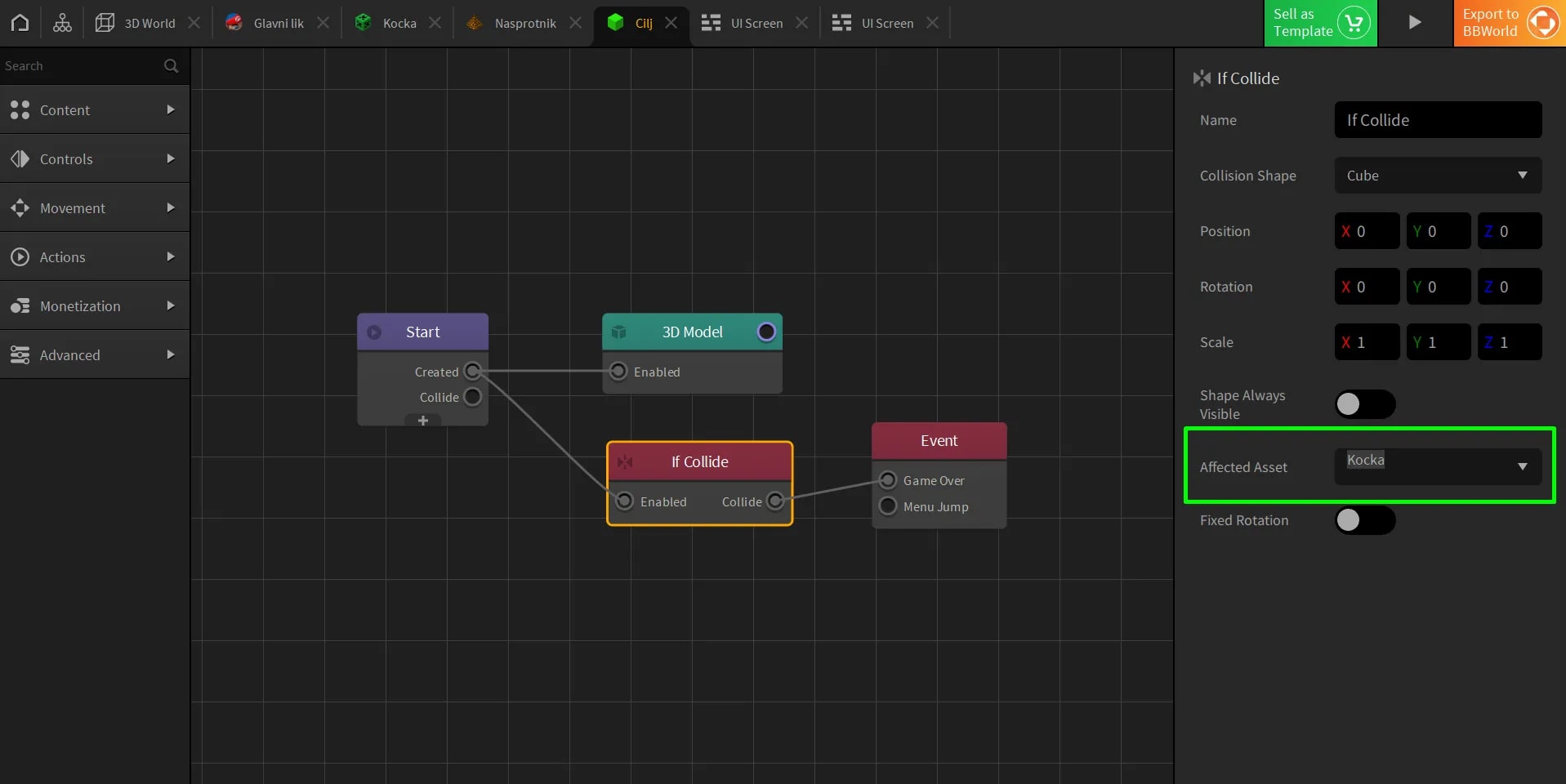This screenshot has height=784, width=1566.
Task: Click the Start node's plus icon
Action: [423, 421]
